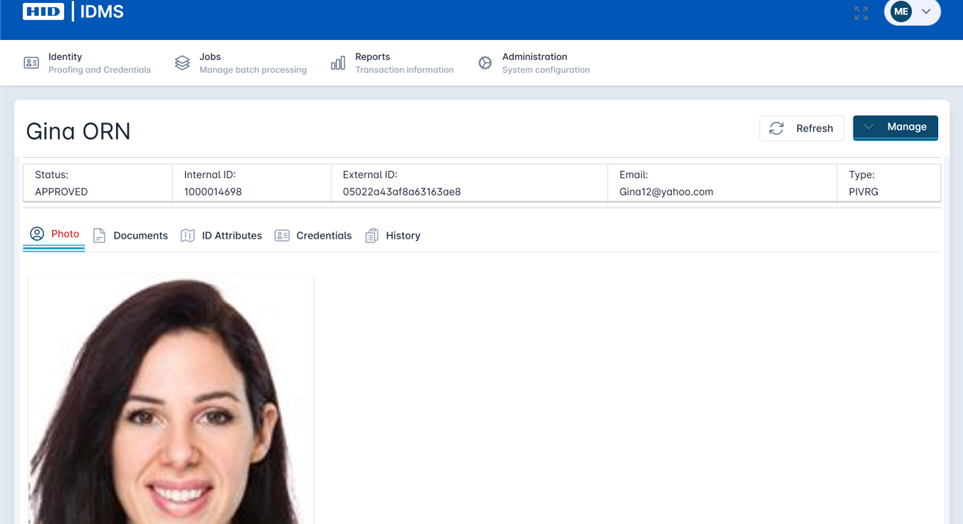
Task: Click the System configuration subtitle
Action: click(546, 70)
